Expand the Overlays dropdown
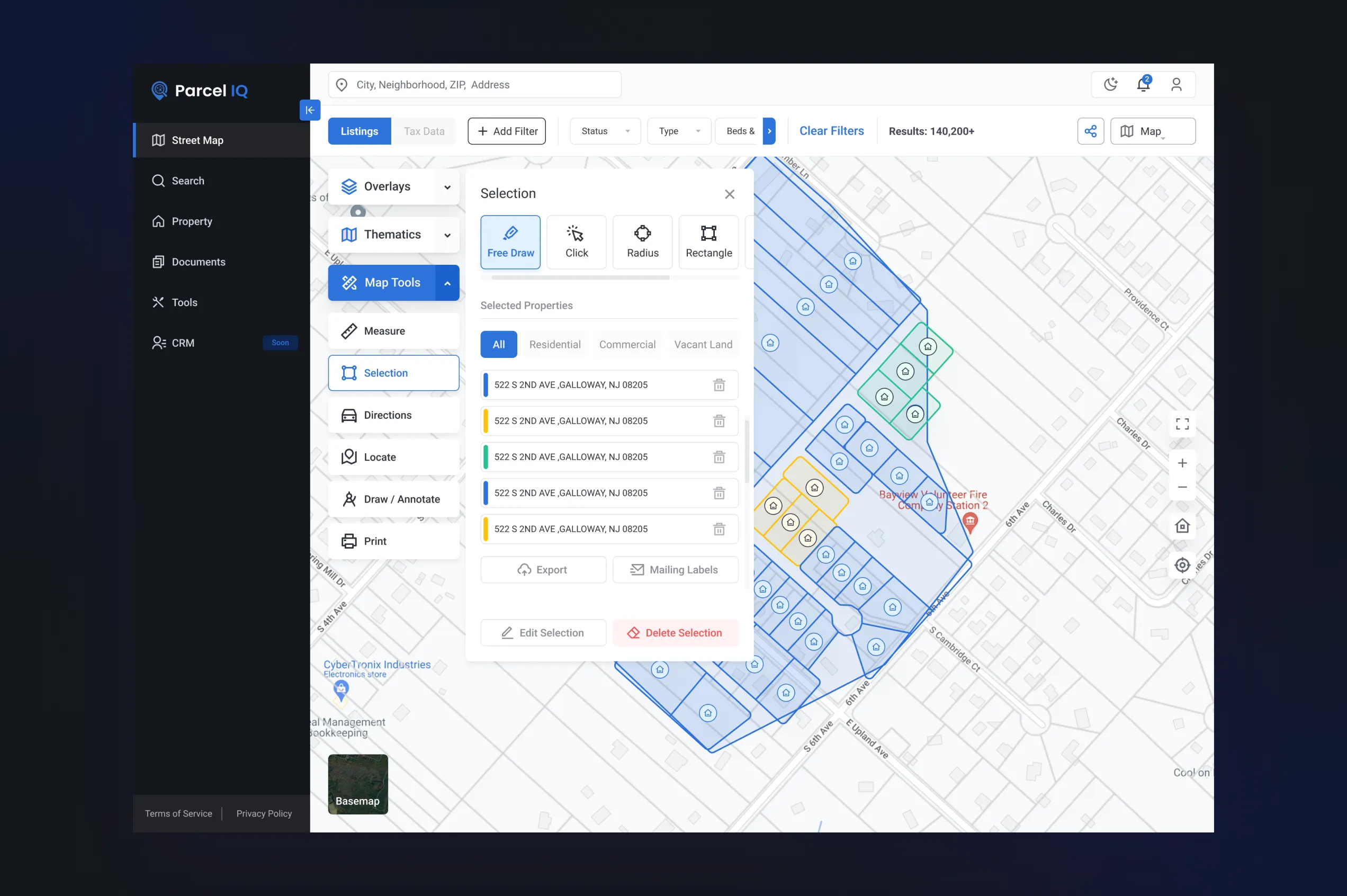The height and width of the screenshot is (896, 1347). point(447,187)
